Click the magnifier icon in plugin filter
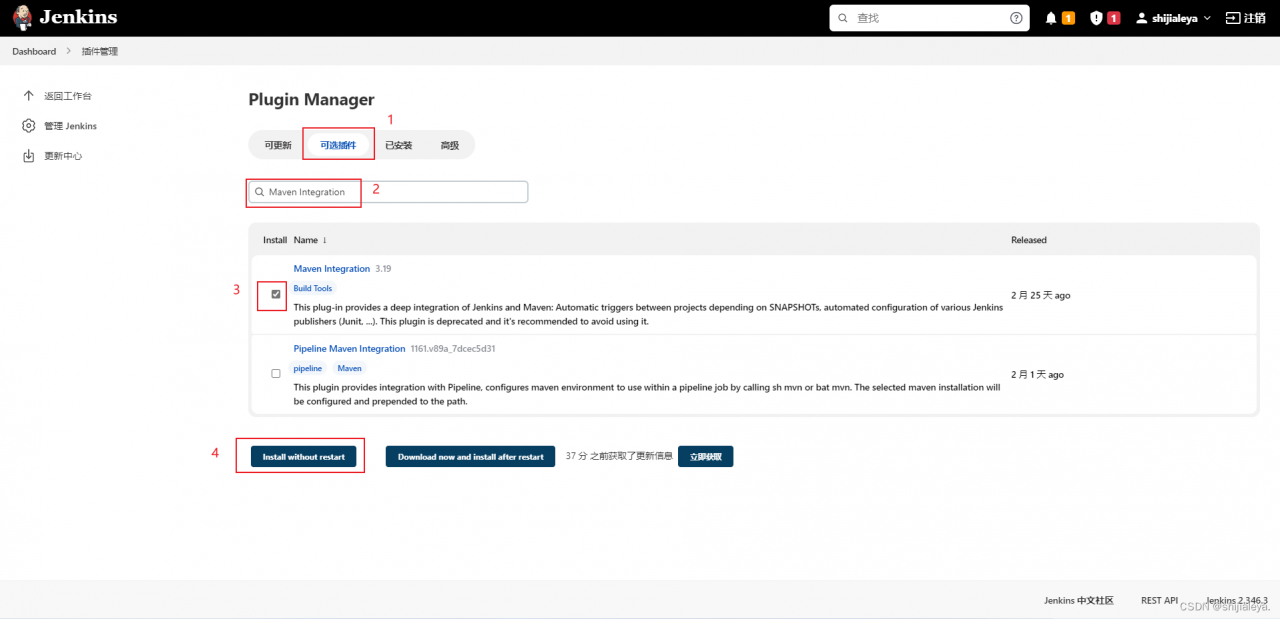 click(260, 192)
